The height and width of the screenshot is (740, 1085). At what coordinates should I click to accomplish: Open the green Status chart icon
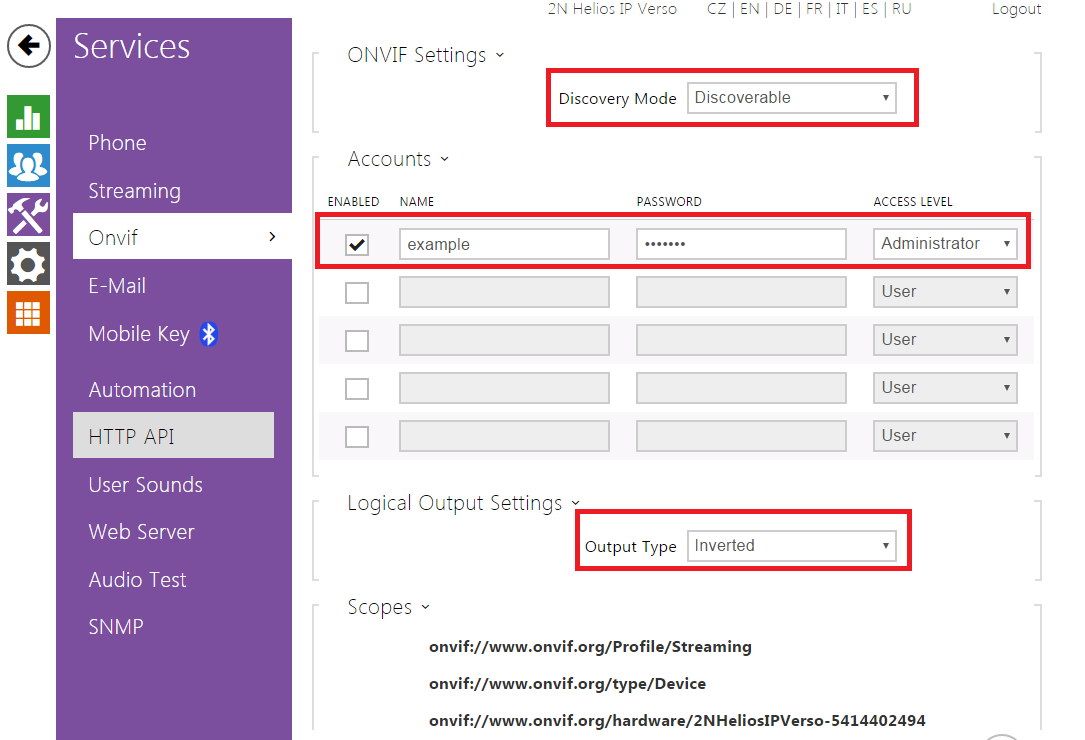[x=28, y=117]
